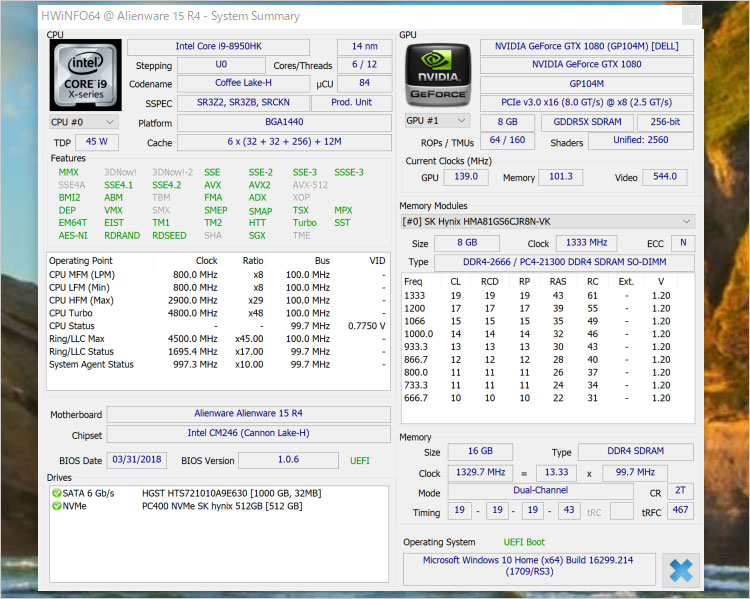Click the memory size 16 GB field

coord(480,451)
